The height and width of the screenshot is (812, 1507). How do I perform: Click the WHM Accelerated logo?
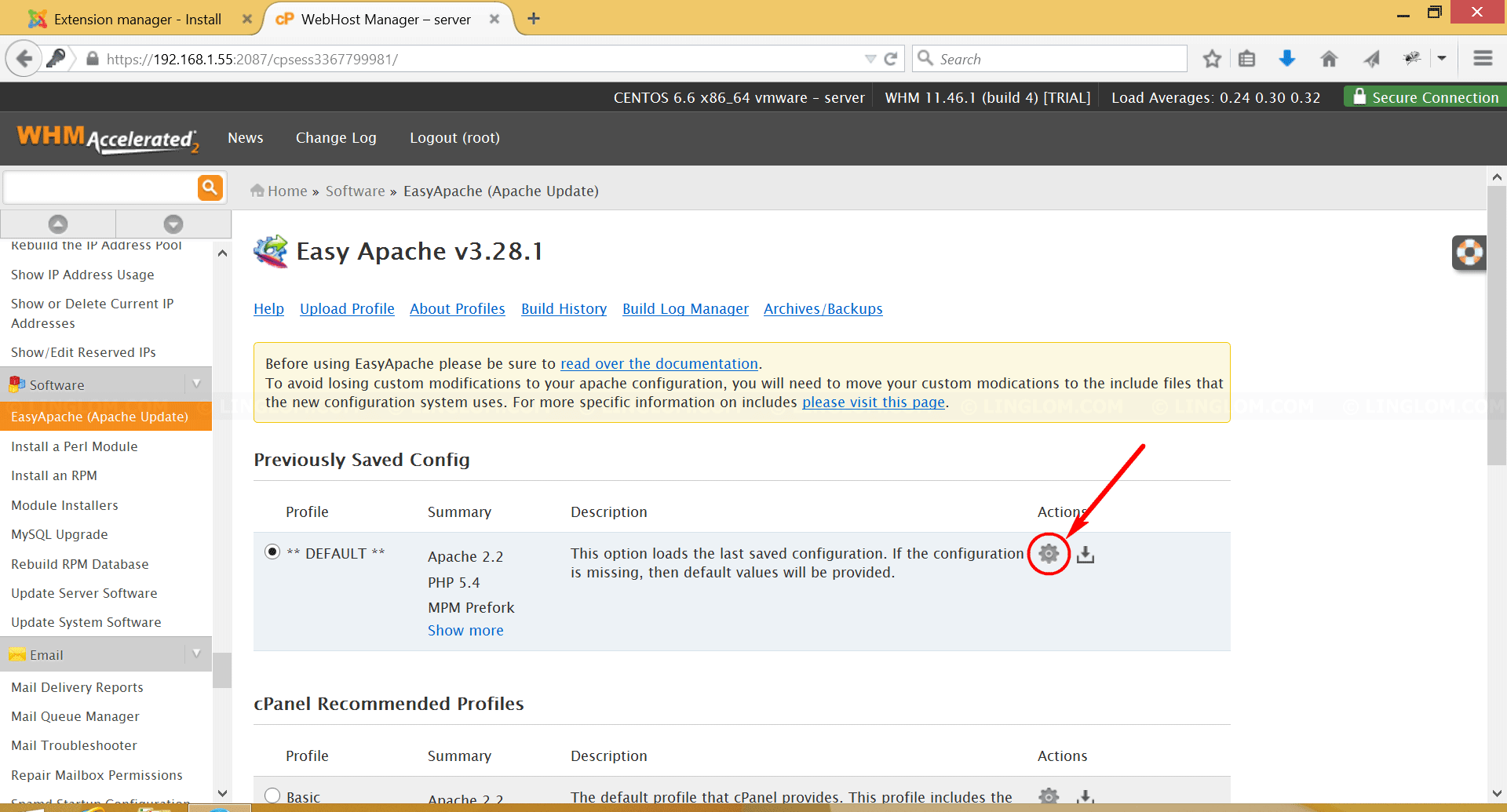[x=108, y=139]
